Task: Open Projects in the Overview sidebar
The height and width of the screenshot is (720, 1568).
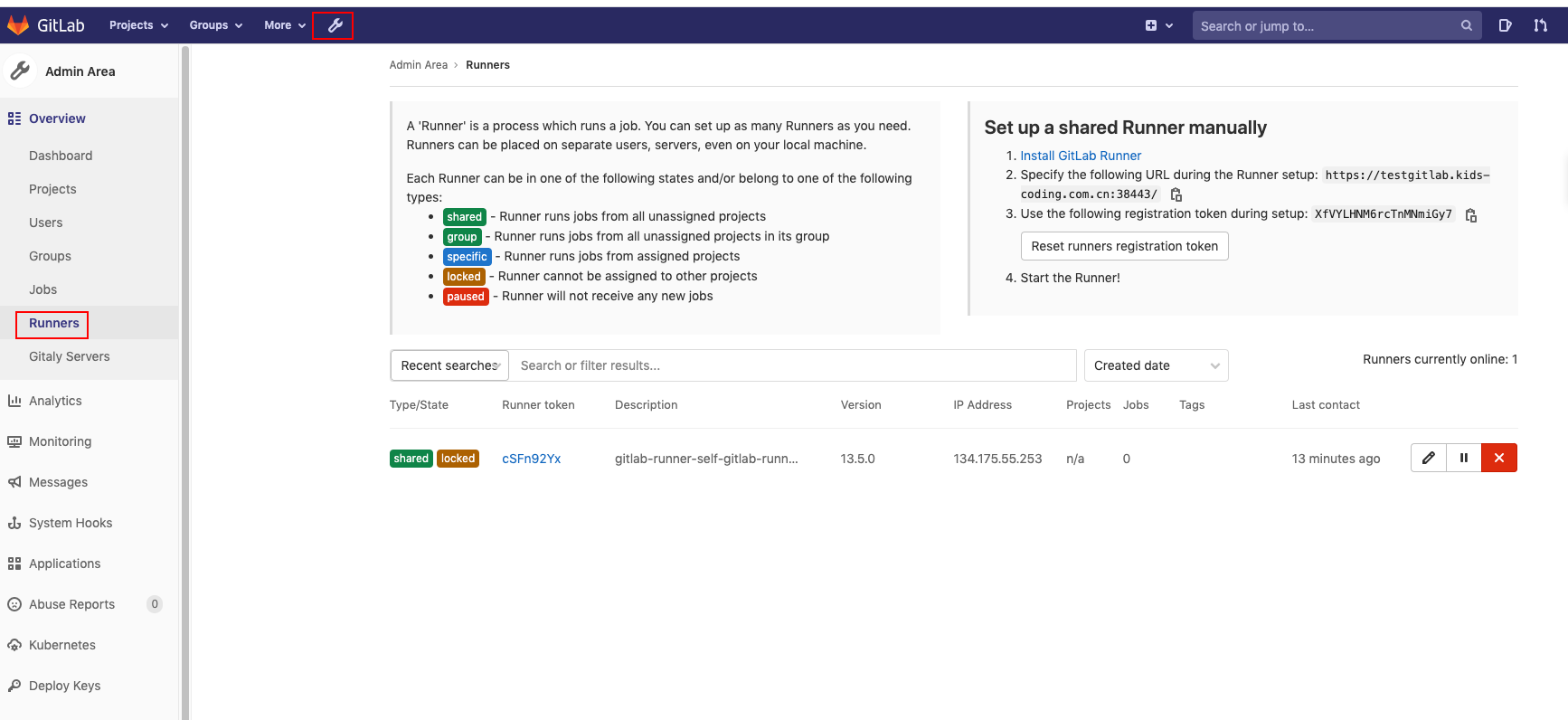Action: pyautogui.click(x=52, y=189)
